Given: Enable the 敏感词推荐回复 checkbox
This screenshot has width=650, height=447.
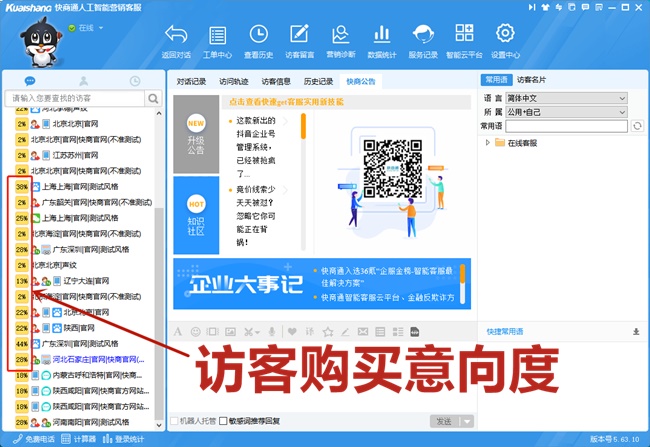Looking at the screenshot, I should (223, 421).
